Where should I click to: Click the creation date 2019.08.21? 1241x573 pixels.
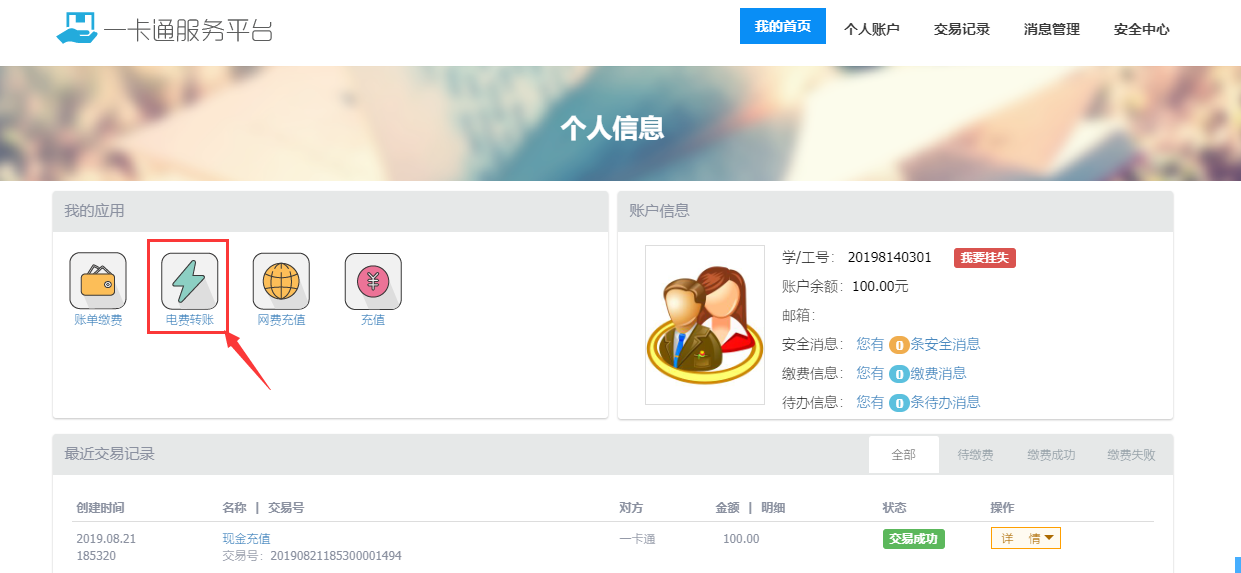pos(106,538)
